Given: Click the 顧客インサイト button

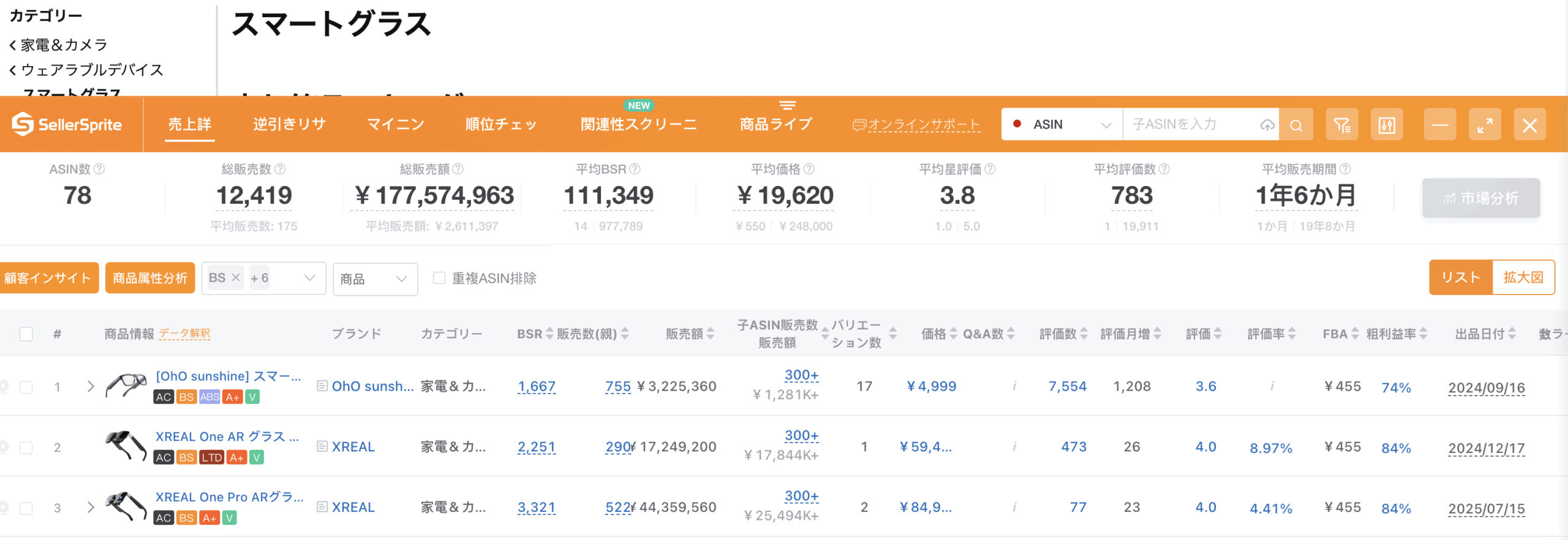Looking at the screenshot, I should [x=48, y=278].
